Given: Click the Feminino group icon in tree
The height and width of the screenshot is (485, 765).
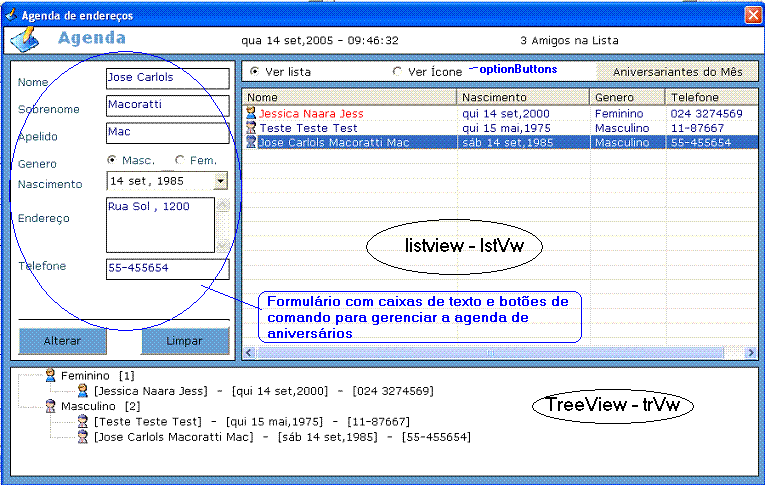Looking at the screenshot, I should point(50,375).
